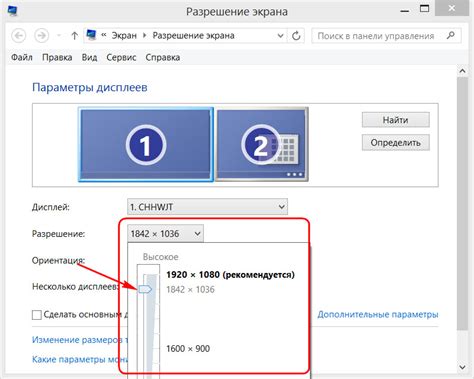
Task: Check 'Сделать основным' checkbox
Action: [37, 315]
